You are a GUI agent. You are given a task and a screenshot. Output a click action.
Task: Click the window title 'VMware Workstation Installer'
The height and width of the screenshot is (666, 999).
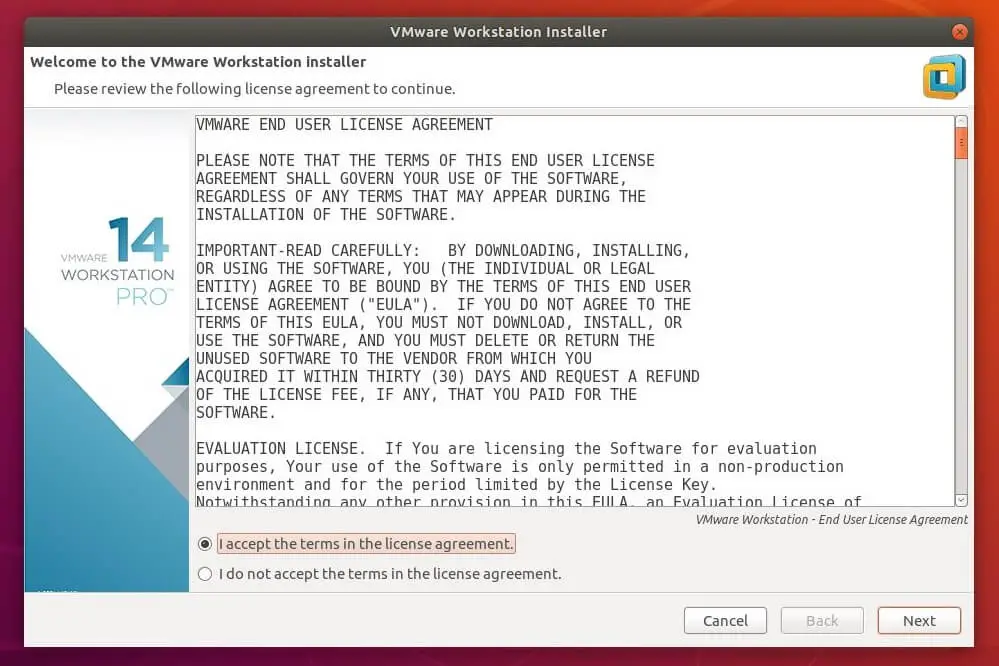click(498, 31)
